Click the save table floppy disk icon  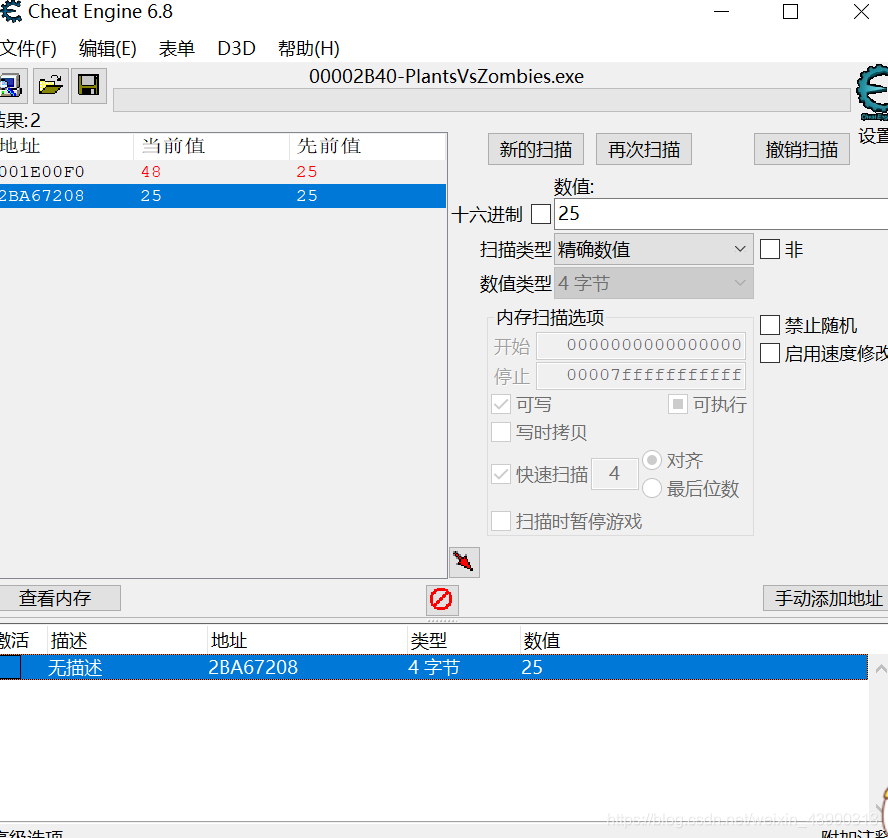(x=88, y=85)
